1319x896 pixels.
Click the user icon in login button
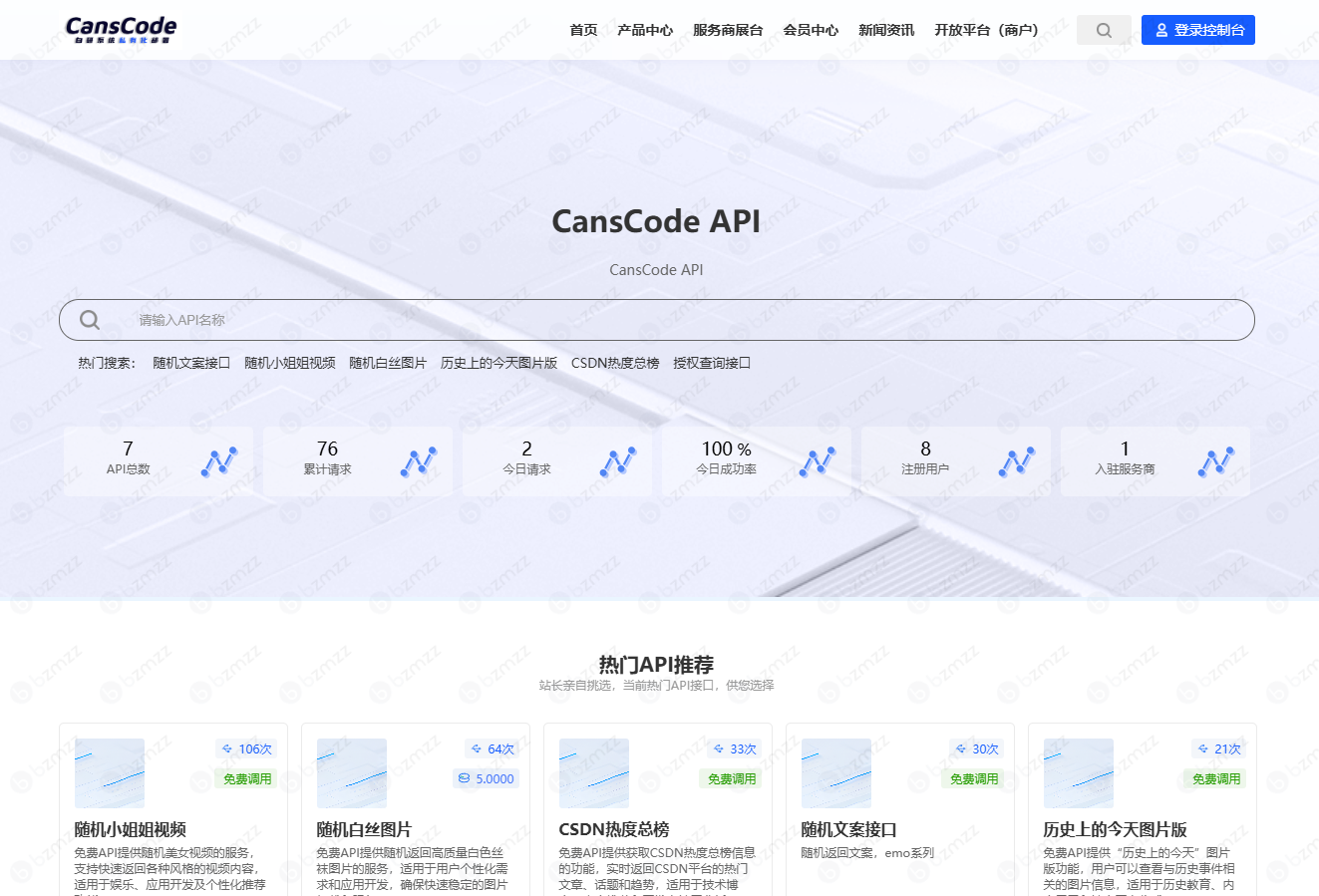click(1161, 31)
